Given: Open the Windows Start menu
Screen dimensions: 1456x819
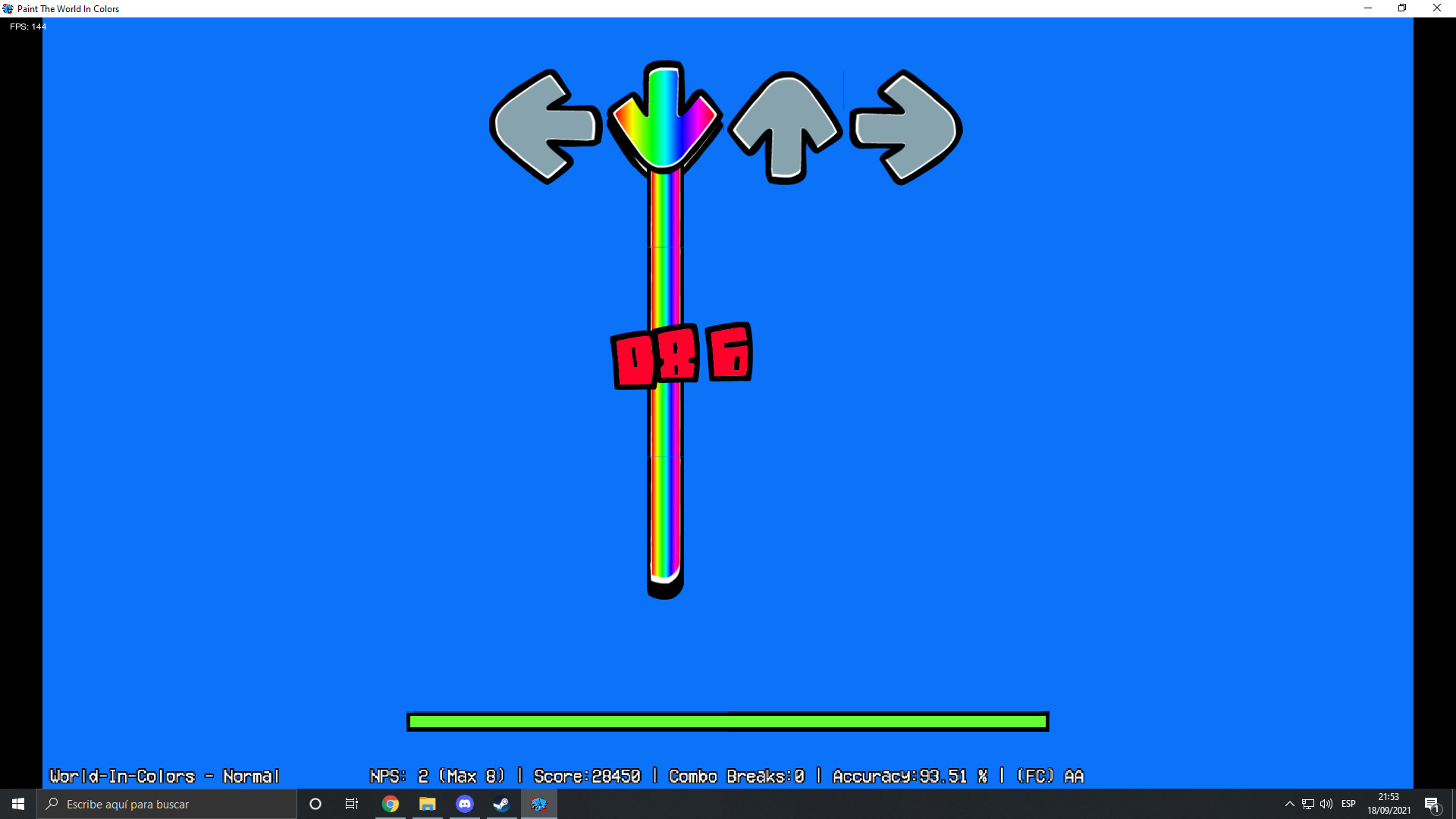Looking at the screenshot, I should 17,804.
